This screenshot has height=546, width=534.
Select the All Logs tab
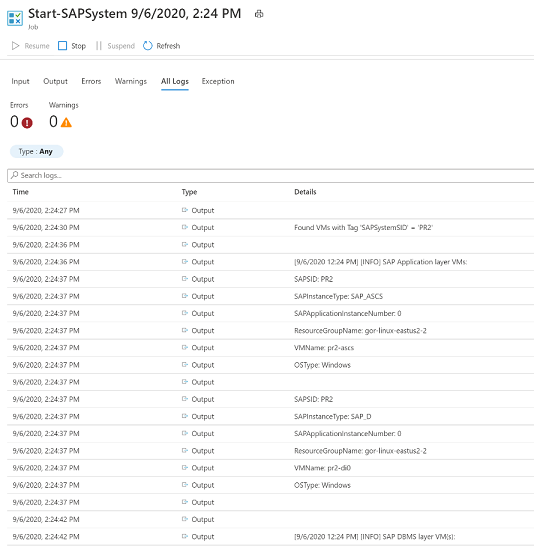[175, 81]
